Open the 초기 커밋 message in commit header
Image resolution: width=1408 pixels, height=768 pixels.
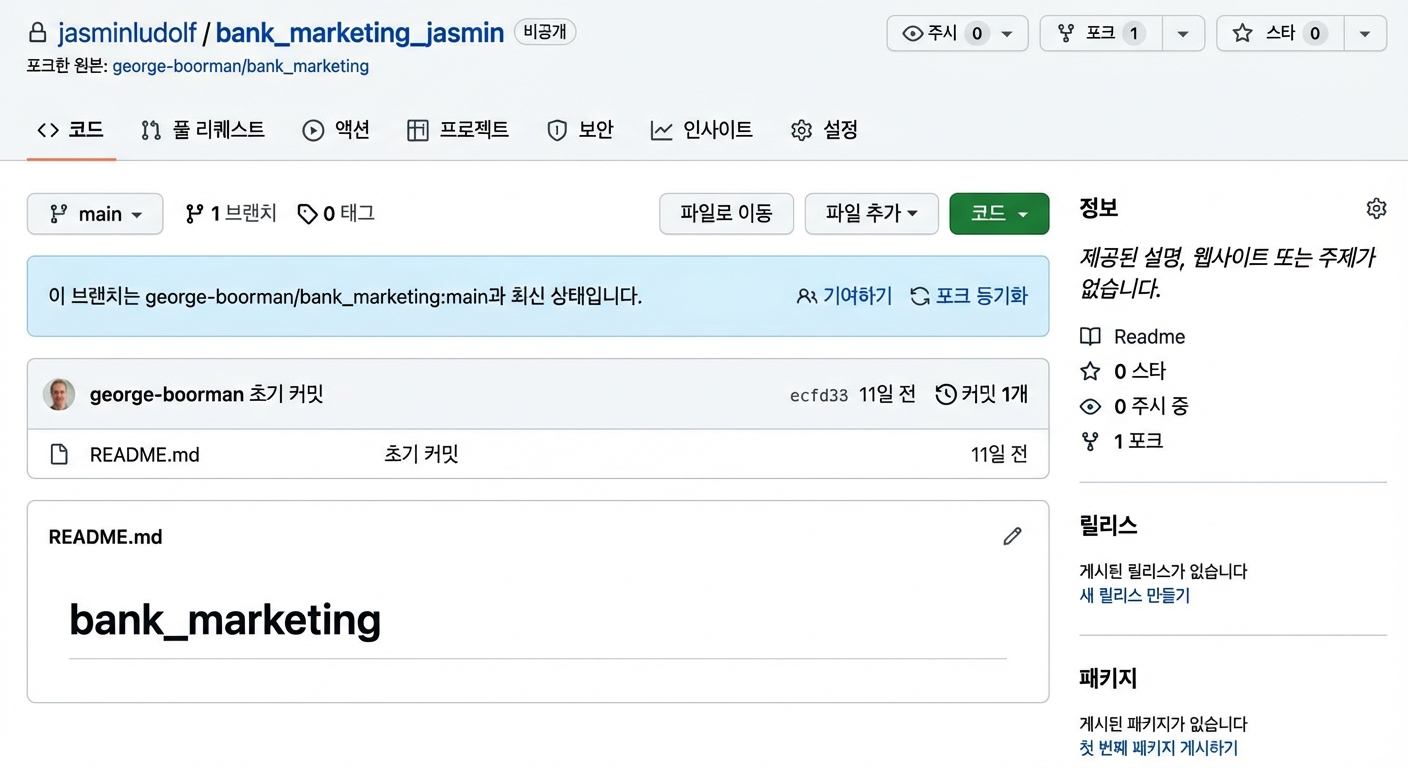click(286, 394)
